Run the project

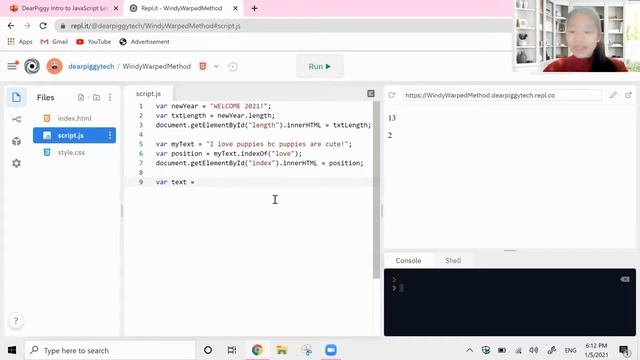320,66
